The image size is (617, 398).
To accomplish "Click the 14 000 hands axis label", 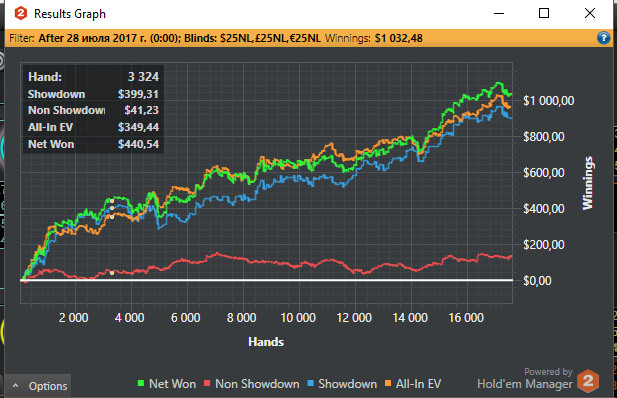I will tap(410, 318).
